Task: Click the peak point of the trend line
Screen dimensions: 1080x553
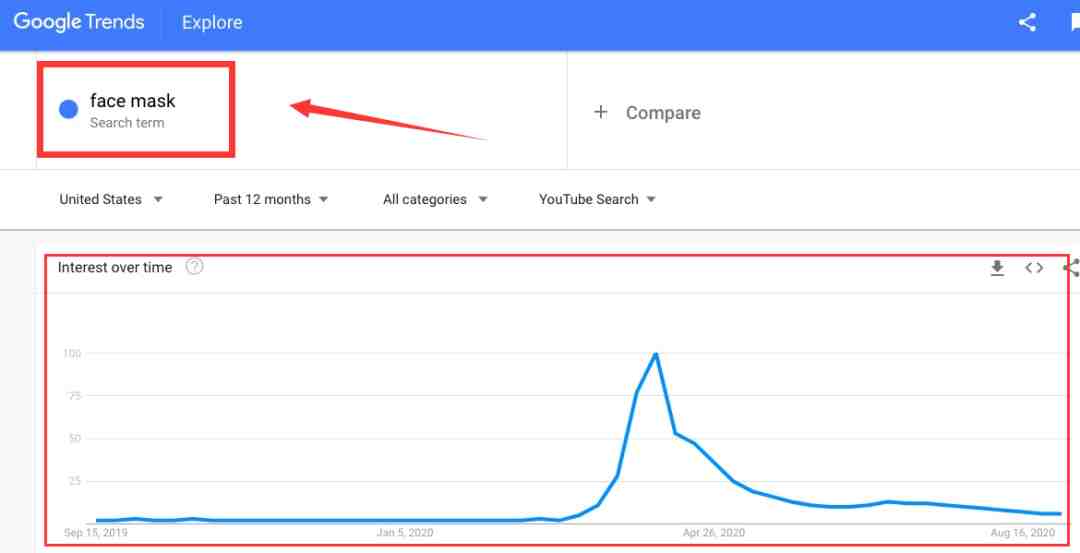Action: click(656, 354)
